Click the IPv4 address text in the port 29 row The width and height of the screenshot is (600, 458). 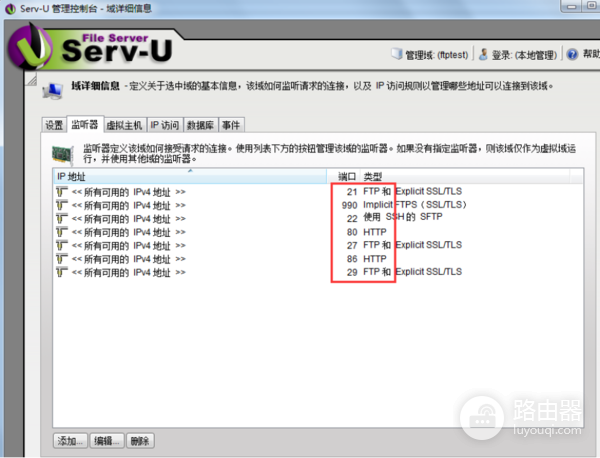[x=129, y=272]
